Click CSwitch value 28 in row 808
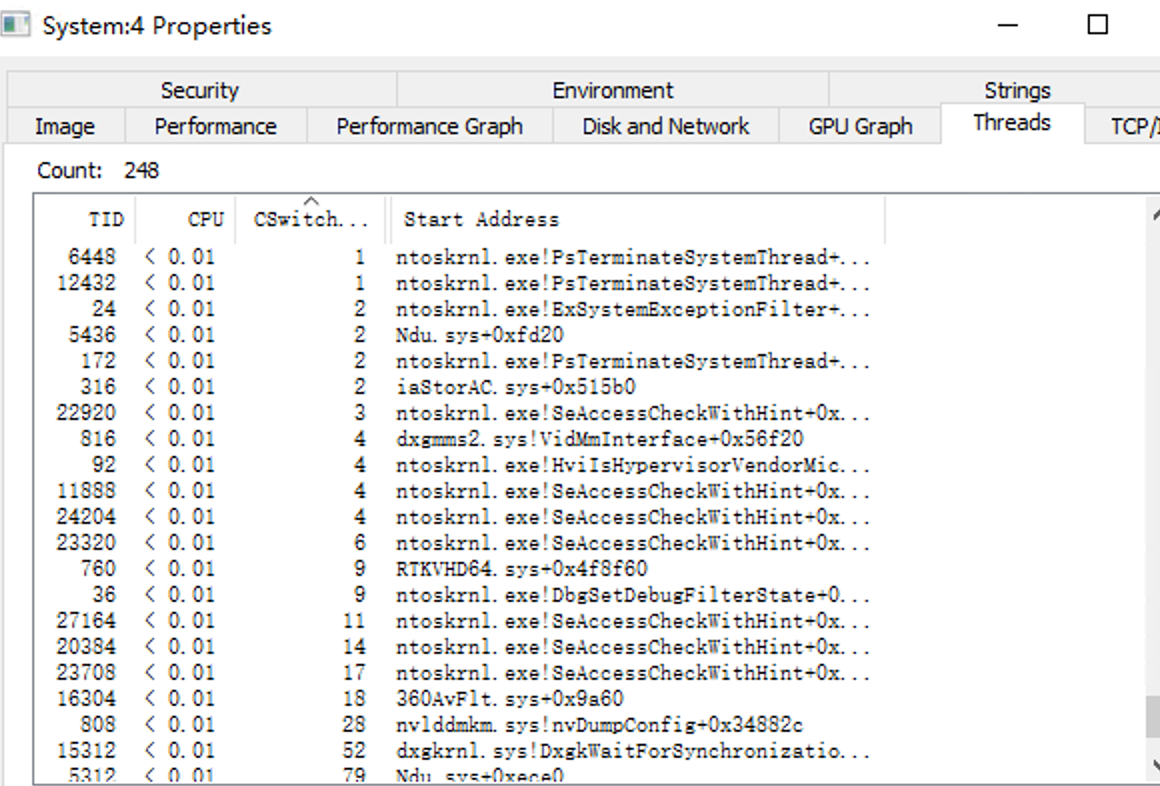The width and height of the screenshot is (1160, 786). (354, 724)
